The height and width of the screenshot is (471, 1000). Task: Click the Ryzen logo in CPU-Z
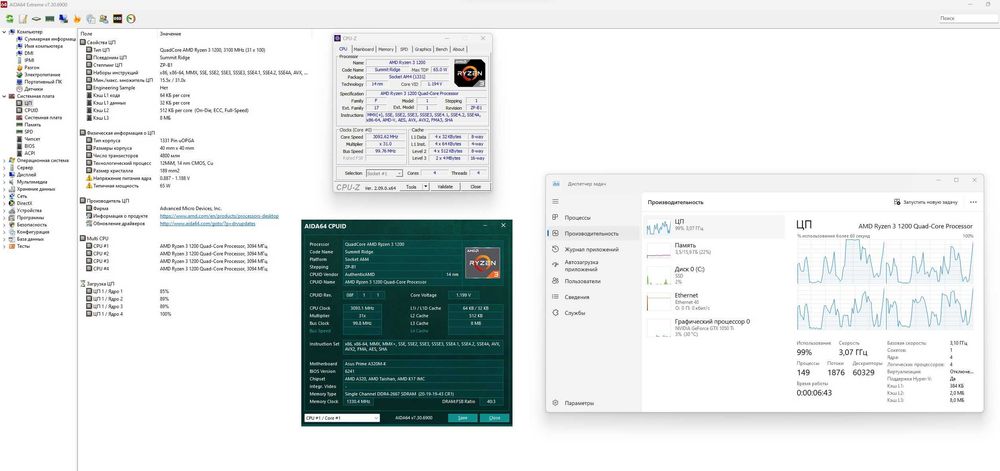469,71
